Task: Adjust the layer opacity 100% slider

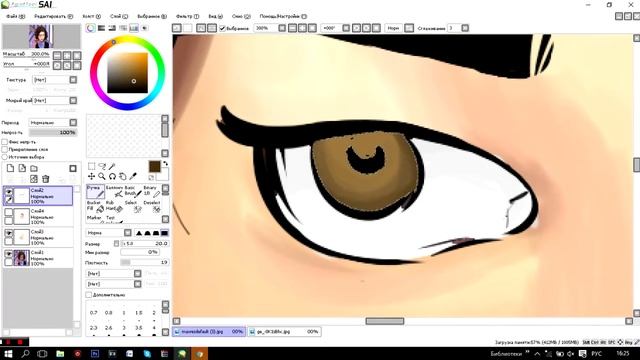Action: pos(53,133)
